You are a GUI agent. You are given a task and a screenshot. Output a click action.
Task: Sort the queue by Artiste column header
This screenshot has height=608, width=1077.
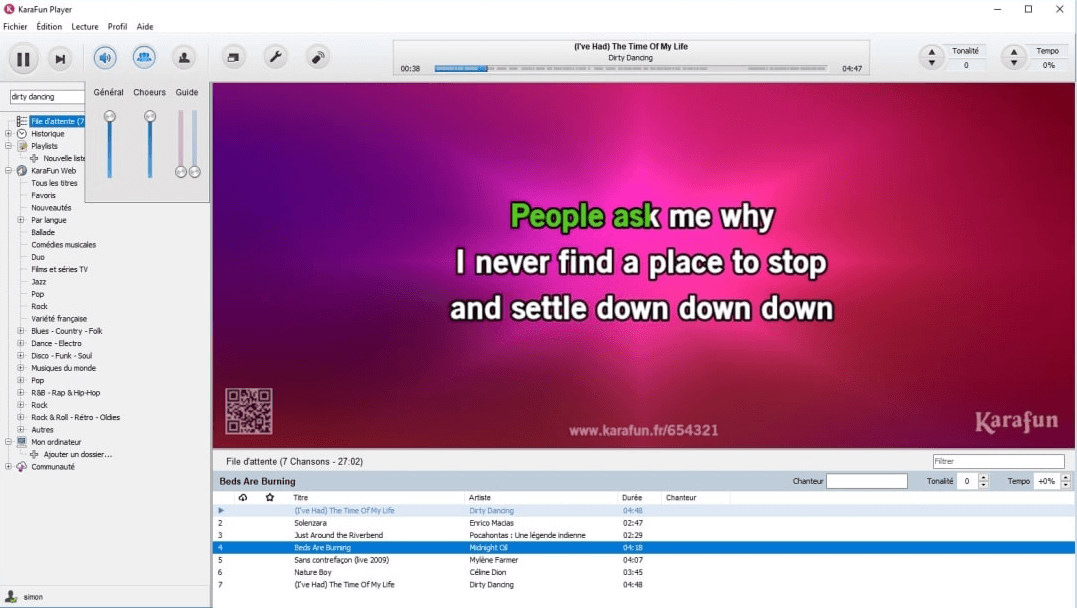click(480, 498)
